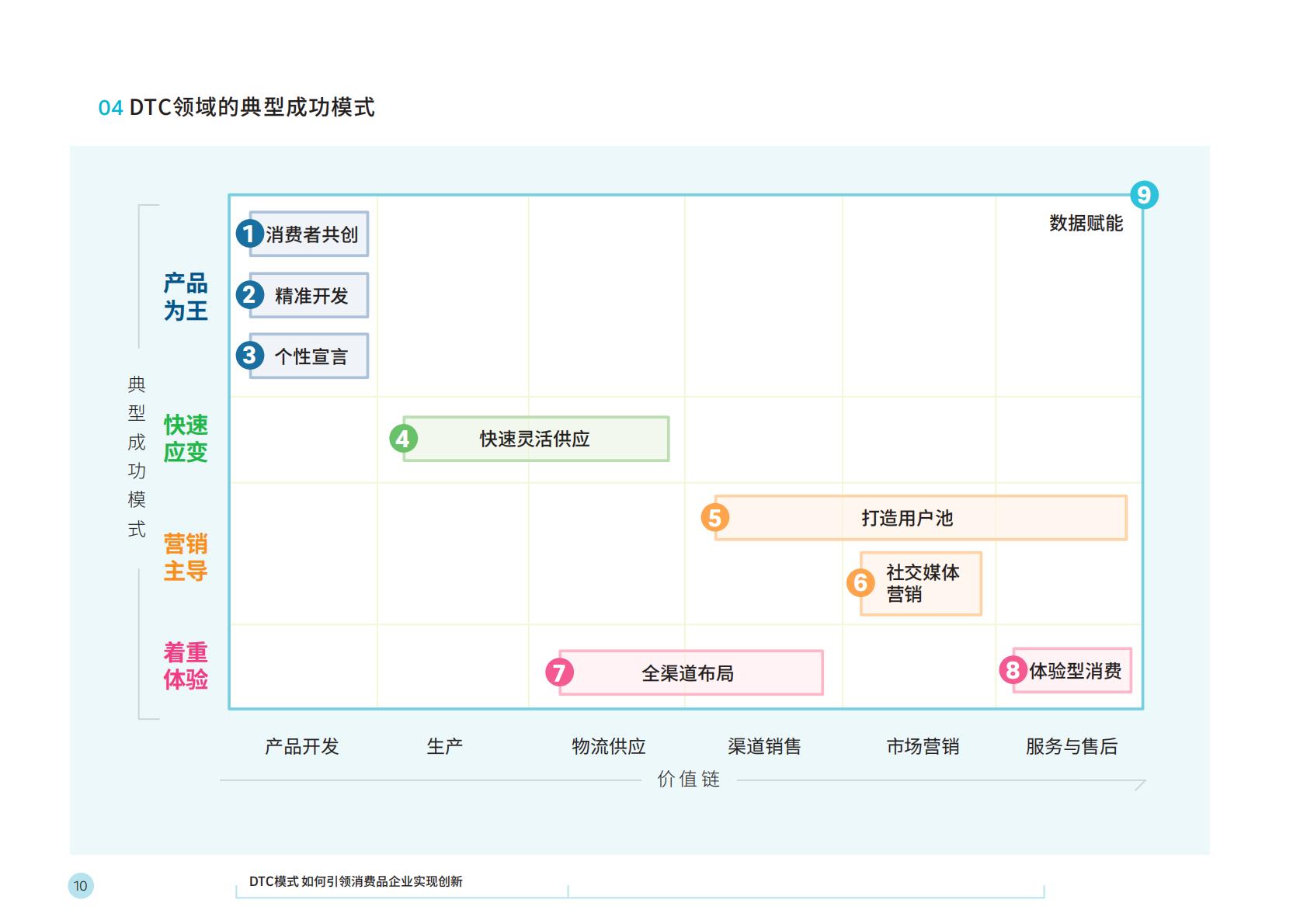The width and height of the screenshot is (1307, 924).
Task: Click the vertical 典型成功模式 axis label
Action: (x=137, y=457)
